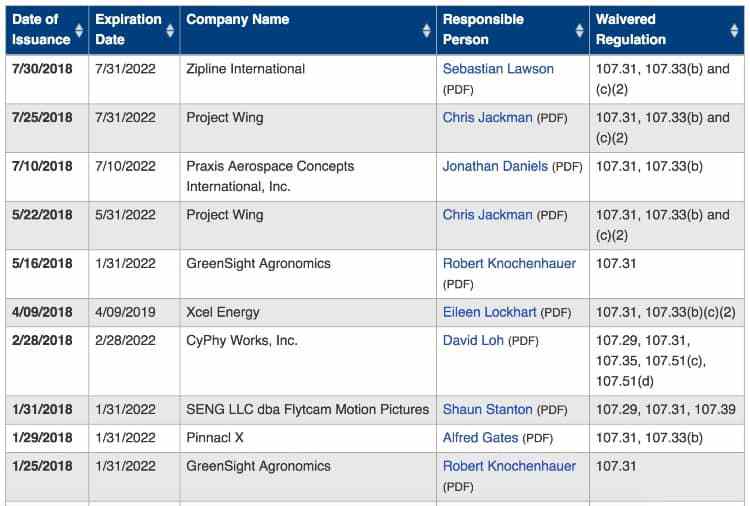
Task: Select the CyPhy Works, Inc. cell
Action: [x=242, y=341]
